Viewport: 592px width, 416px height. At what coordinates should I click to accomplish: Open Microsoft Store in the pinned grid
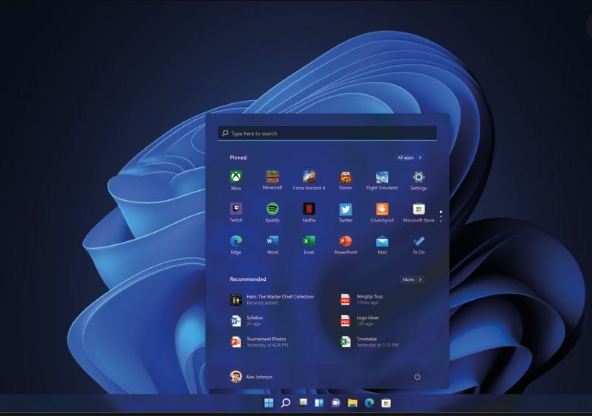(418, 212)
